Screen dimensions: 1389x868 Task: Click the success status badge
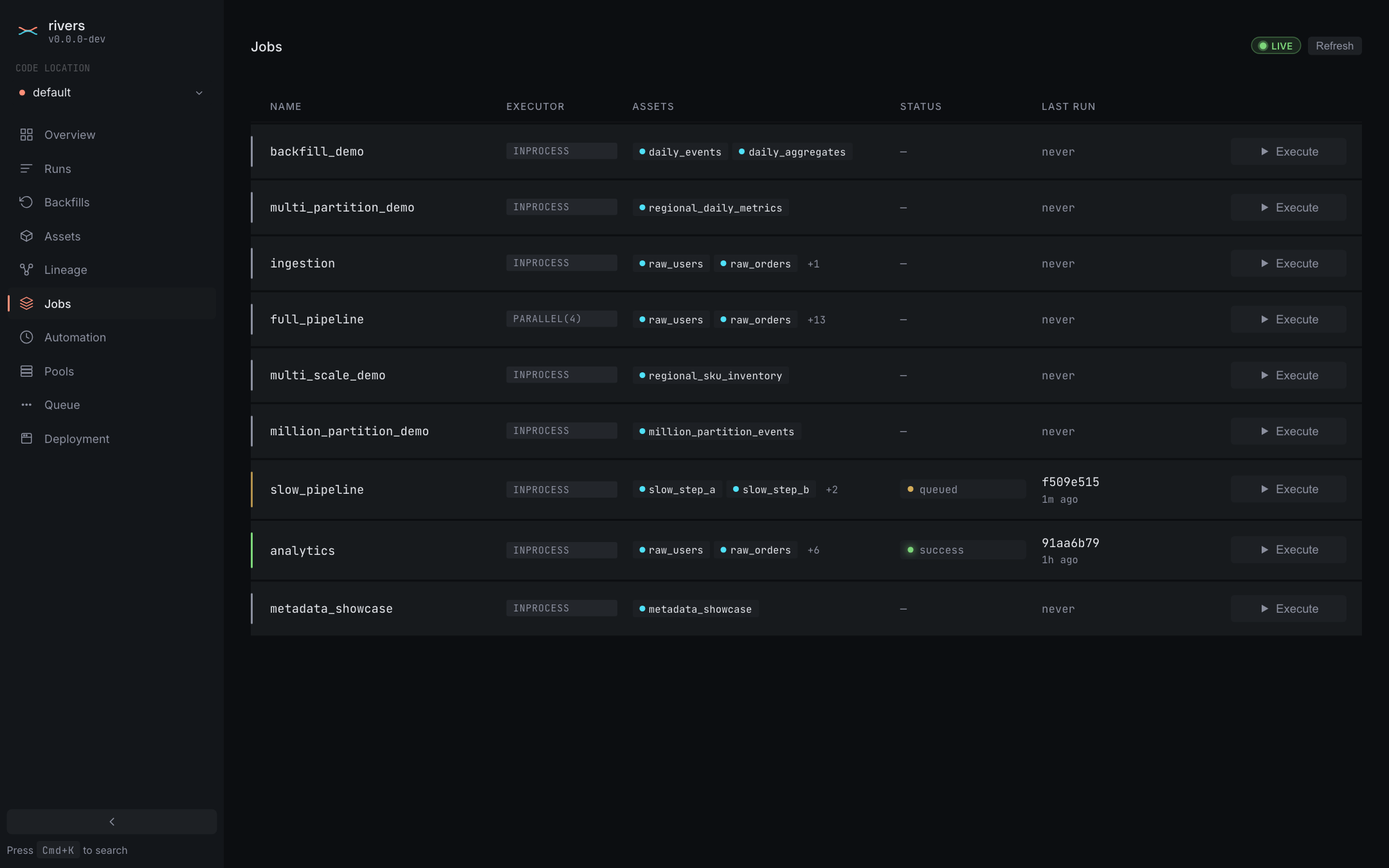(963, 550)
